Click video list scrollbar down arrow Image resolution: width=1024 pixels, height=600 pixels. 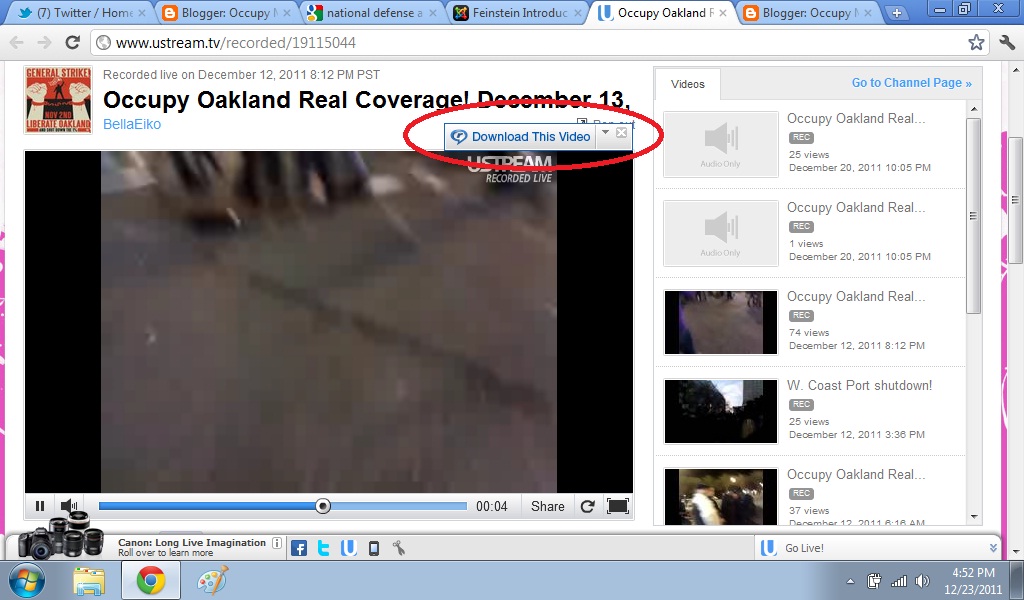[x=974, y=517]
